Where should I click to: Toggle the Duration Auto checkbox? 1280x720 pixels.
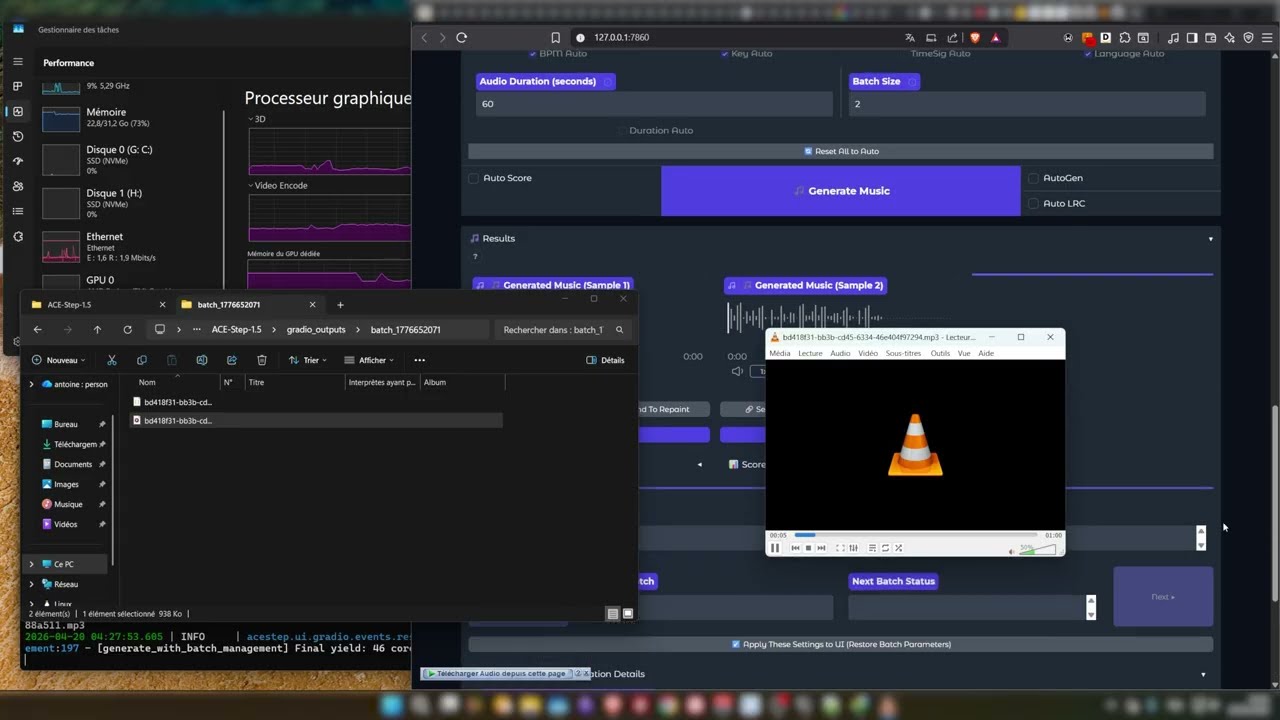click(x=622, y=130)
